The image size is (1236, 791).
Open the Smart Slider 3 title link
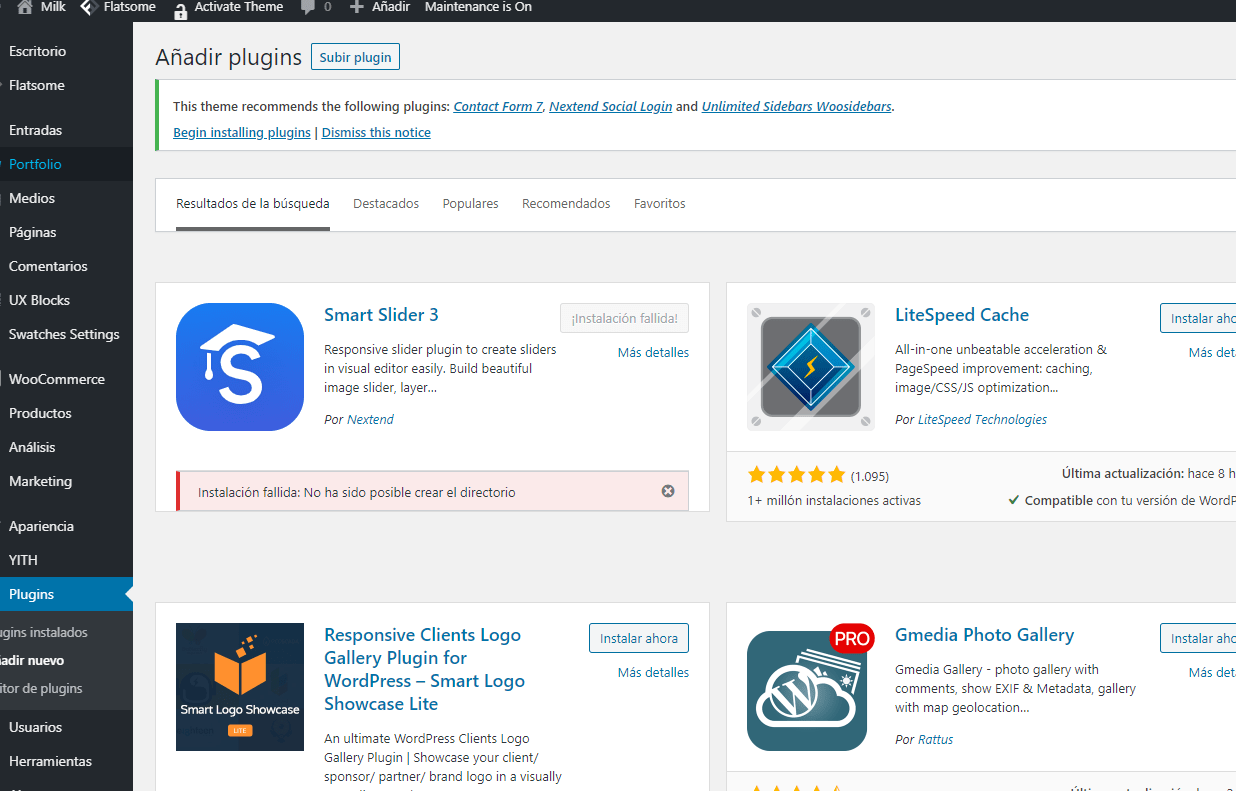click(381, 314)
